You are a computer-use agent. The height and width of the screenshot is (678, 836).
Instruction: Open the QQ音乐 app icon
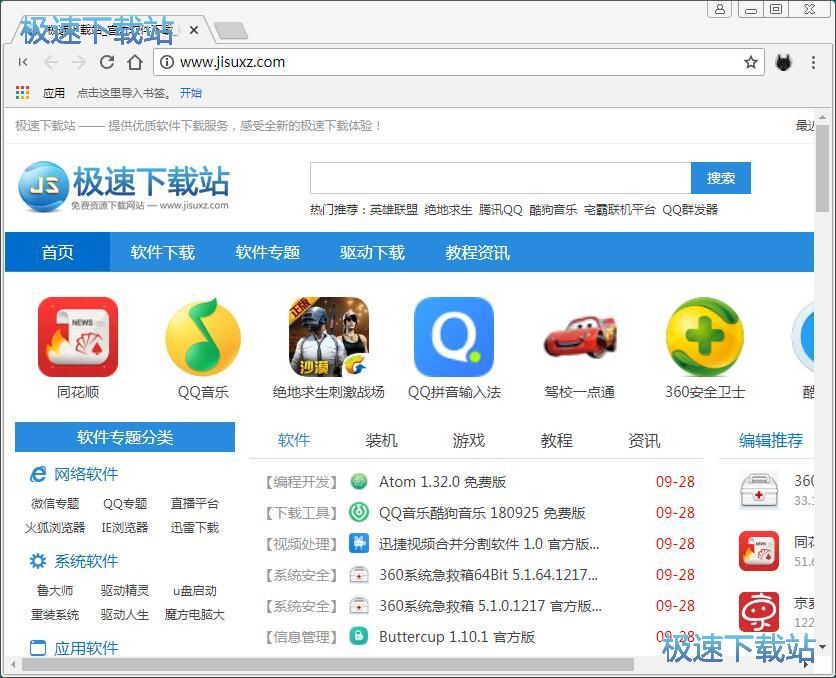(x=203, y=337)
